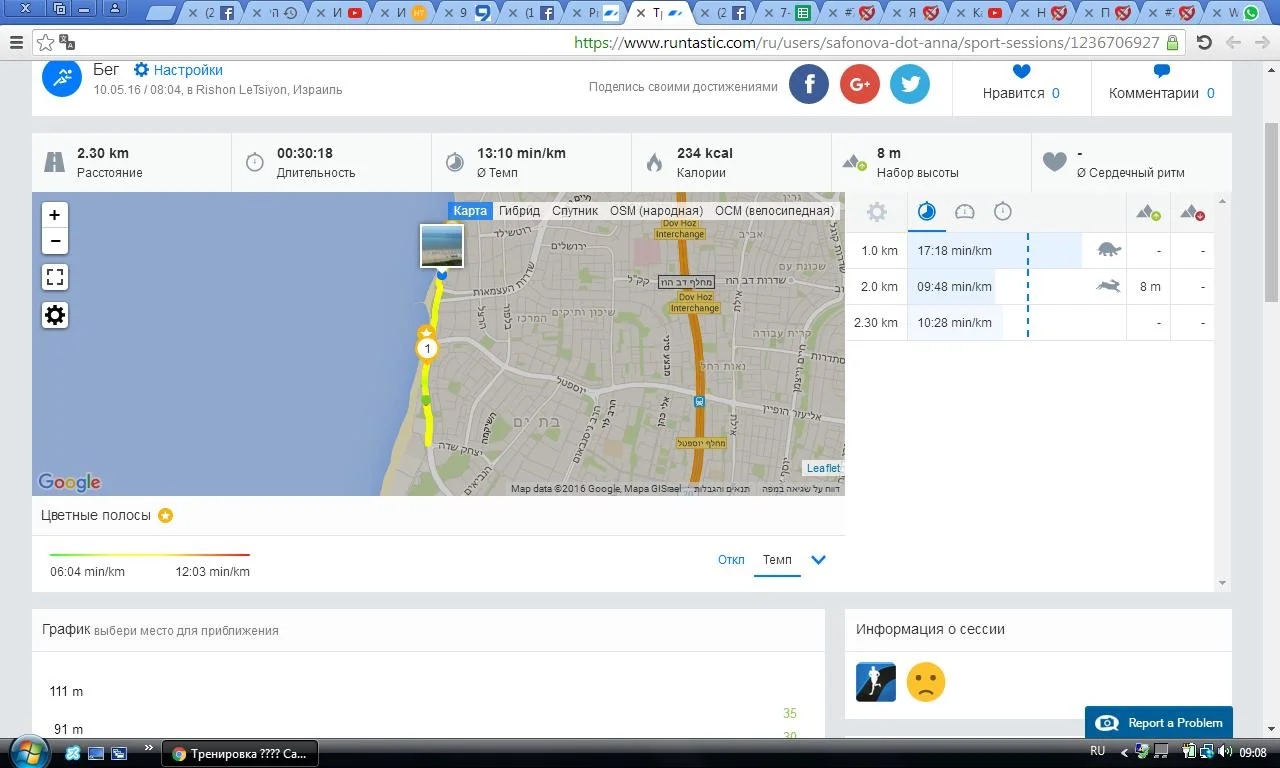
Task: Open map settings gear on the map
Action: 55,315
